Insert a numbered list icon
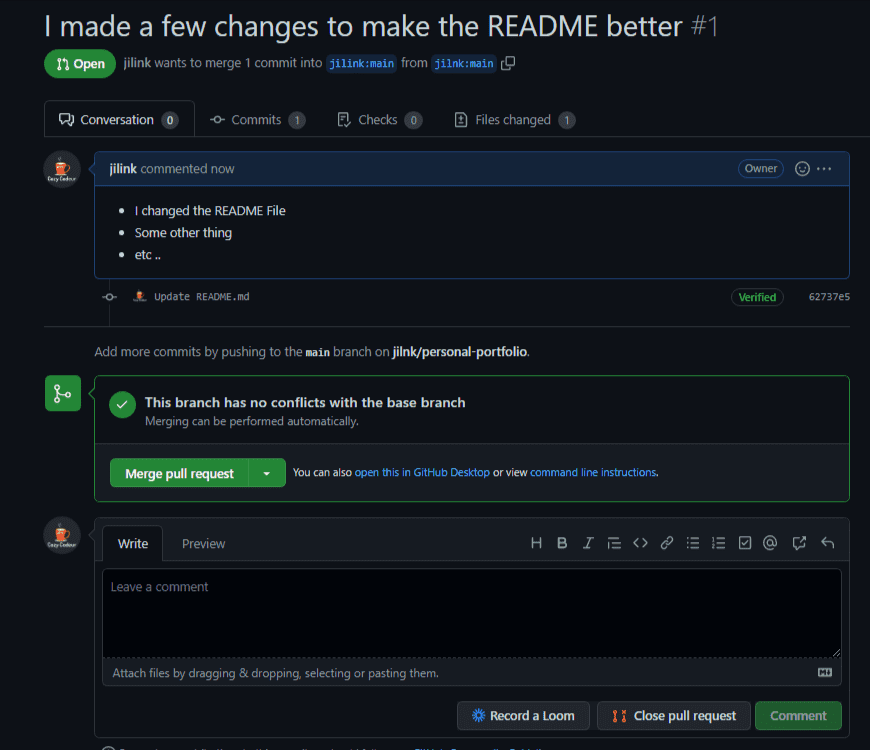 tap(719, 543)
